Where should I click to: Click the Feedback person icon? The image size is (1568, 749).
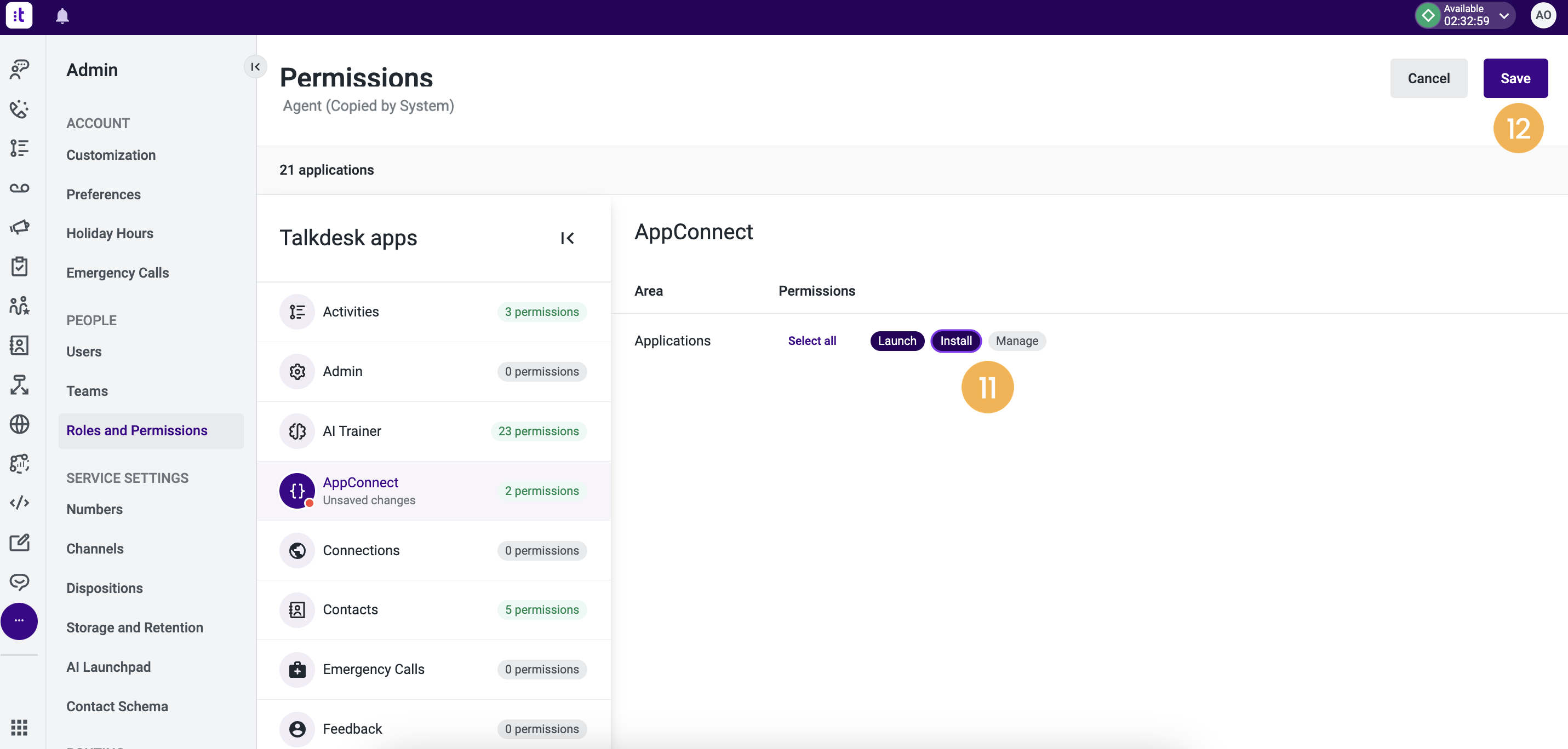pos(297,729)
